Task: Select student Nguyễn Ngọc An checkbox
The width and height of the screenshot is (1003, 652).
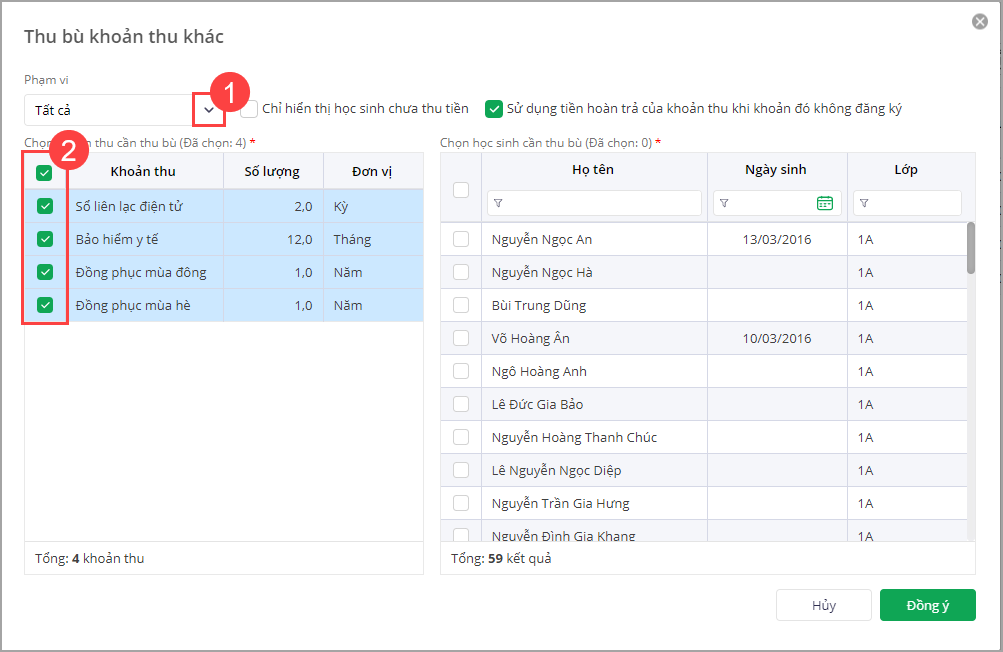Action: (x=461, y=239)
